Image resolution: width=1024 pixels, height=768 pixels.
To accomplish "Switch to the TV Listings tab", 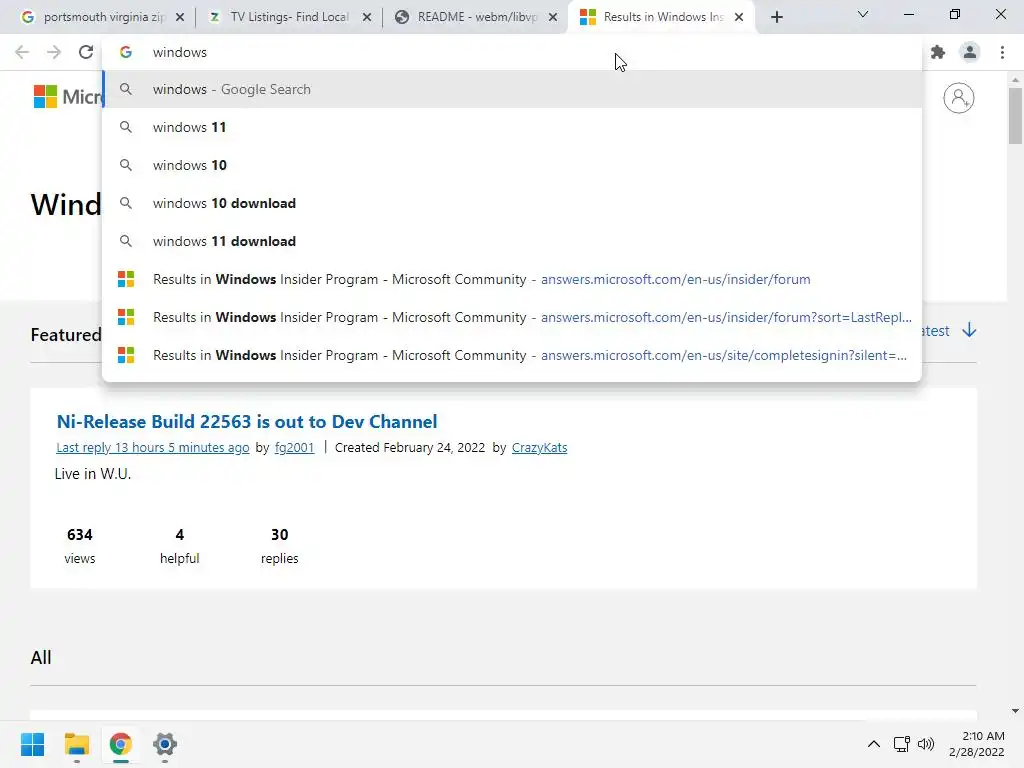I will point(288,17).
